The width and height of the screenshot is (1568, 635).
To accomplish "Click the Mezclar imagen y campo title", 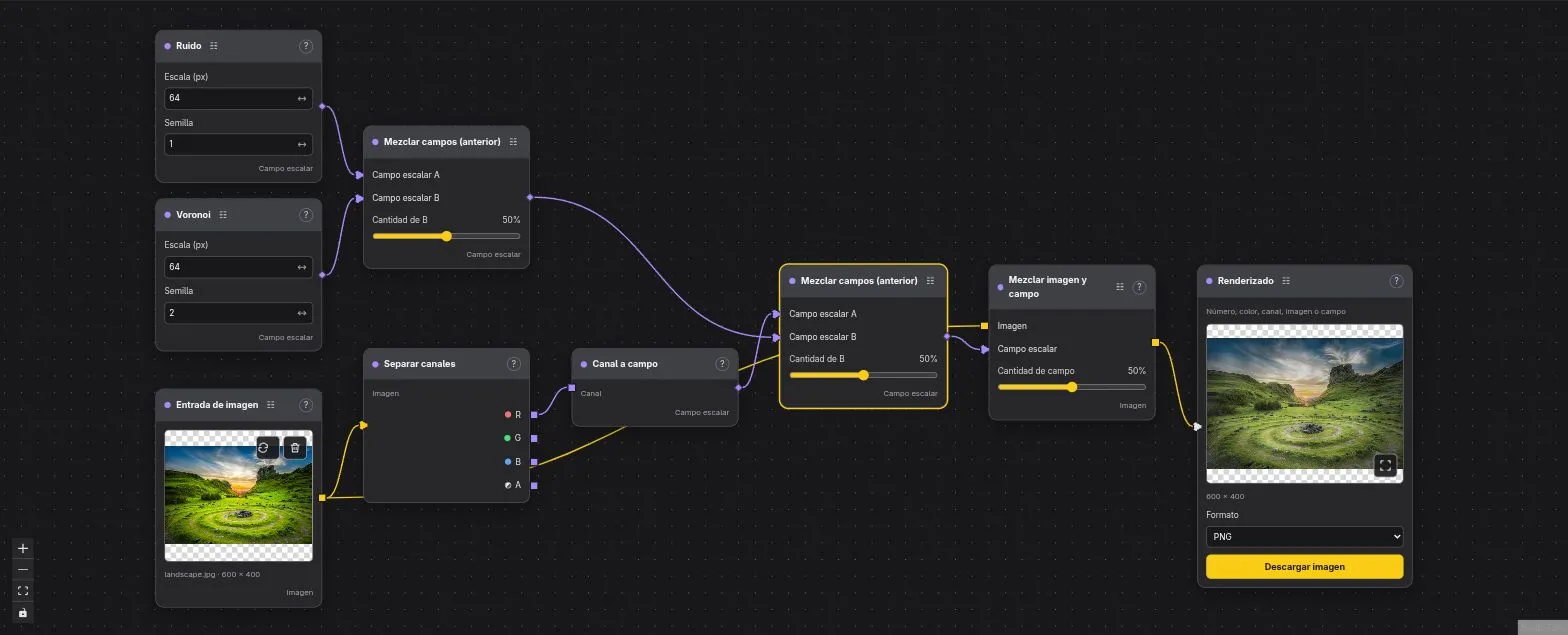I will pyautogui.click(x=1048, y=287).
